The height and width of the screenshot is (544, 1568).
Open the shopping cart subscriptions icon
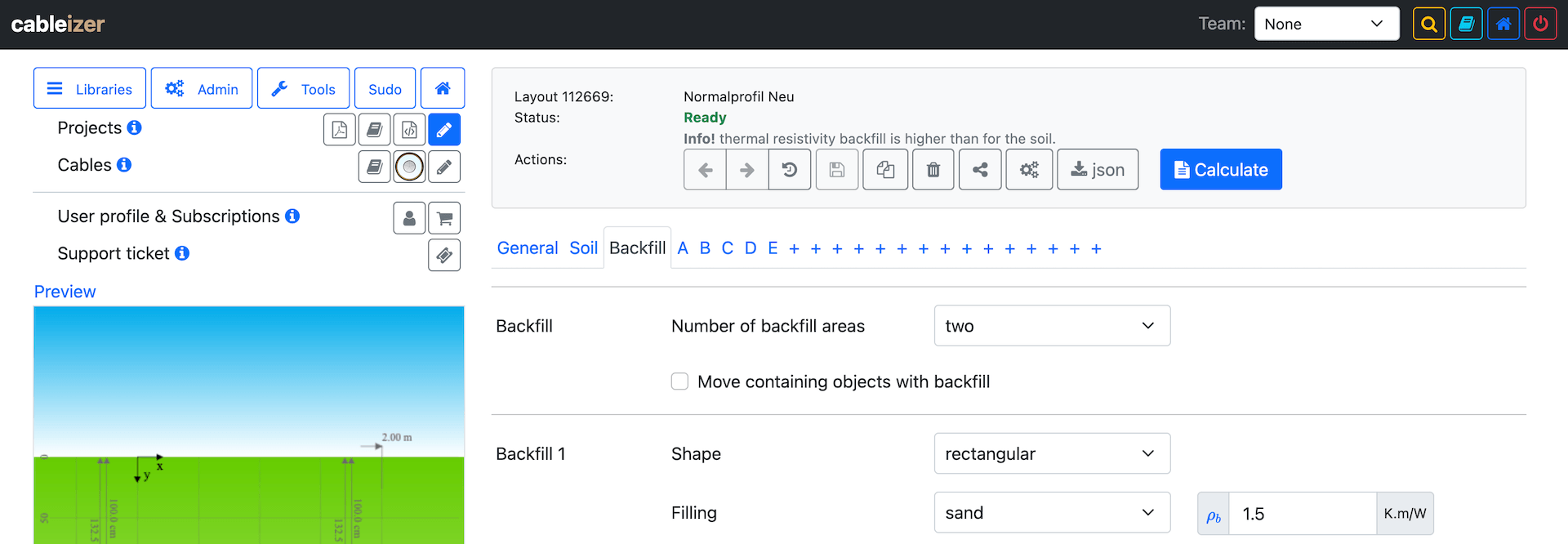click(x=444, y=218)
